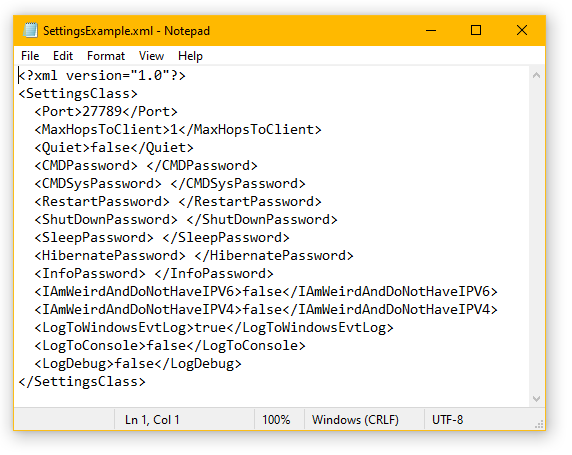
Task: Click the scrollbar down arrow
Action: pos(536,398)
